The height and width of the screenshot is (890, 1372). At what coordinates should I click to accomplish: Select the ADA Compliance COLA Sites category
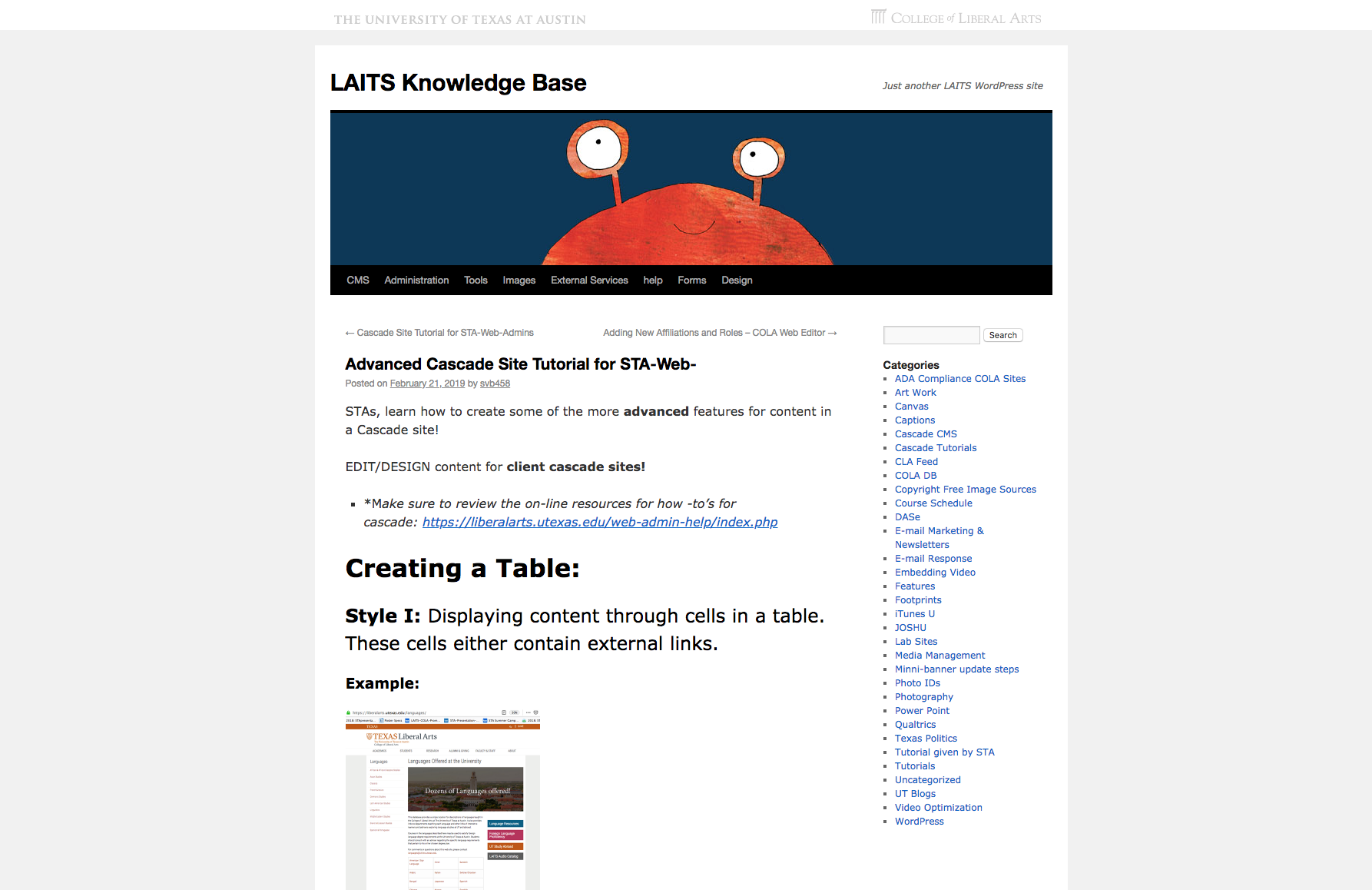pos(959,379)
